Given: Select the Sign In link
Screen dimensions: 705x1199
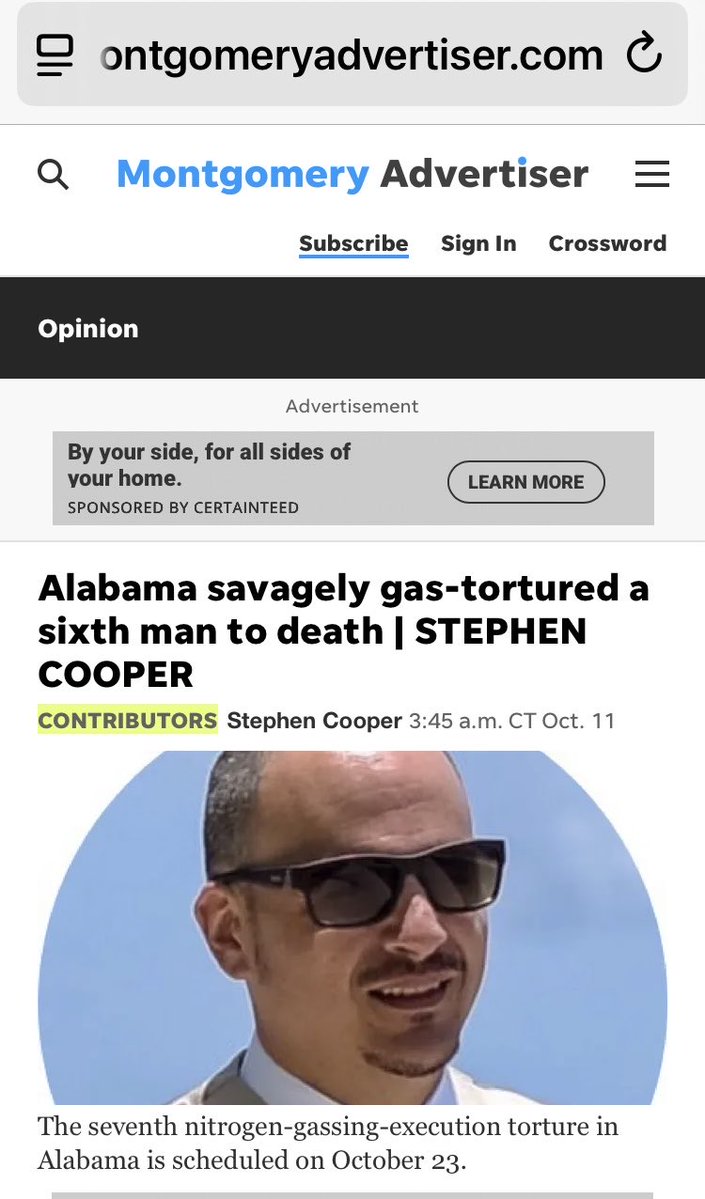Looking at the screenshot, I should pos(479,243).
